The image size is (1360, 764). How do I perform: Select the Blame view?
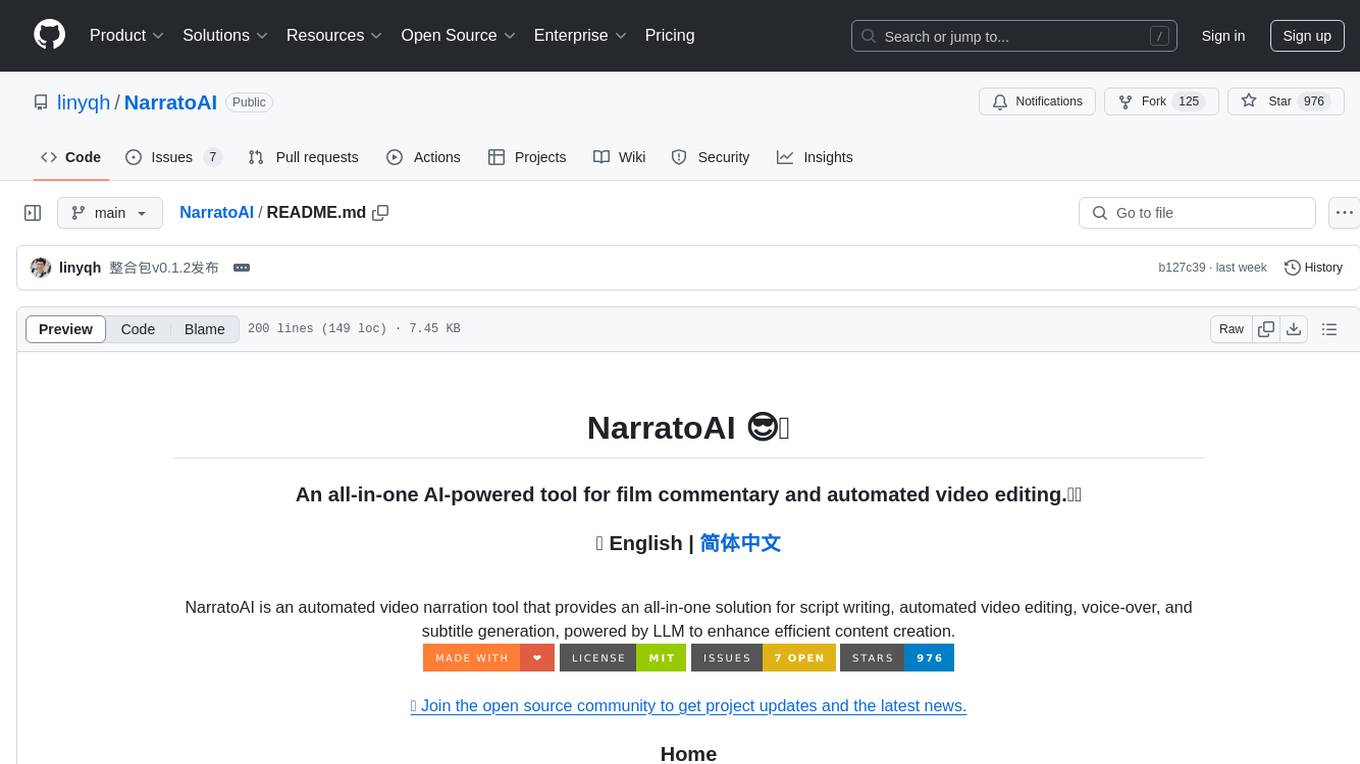click(204, 329)
